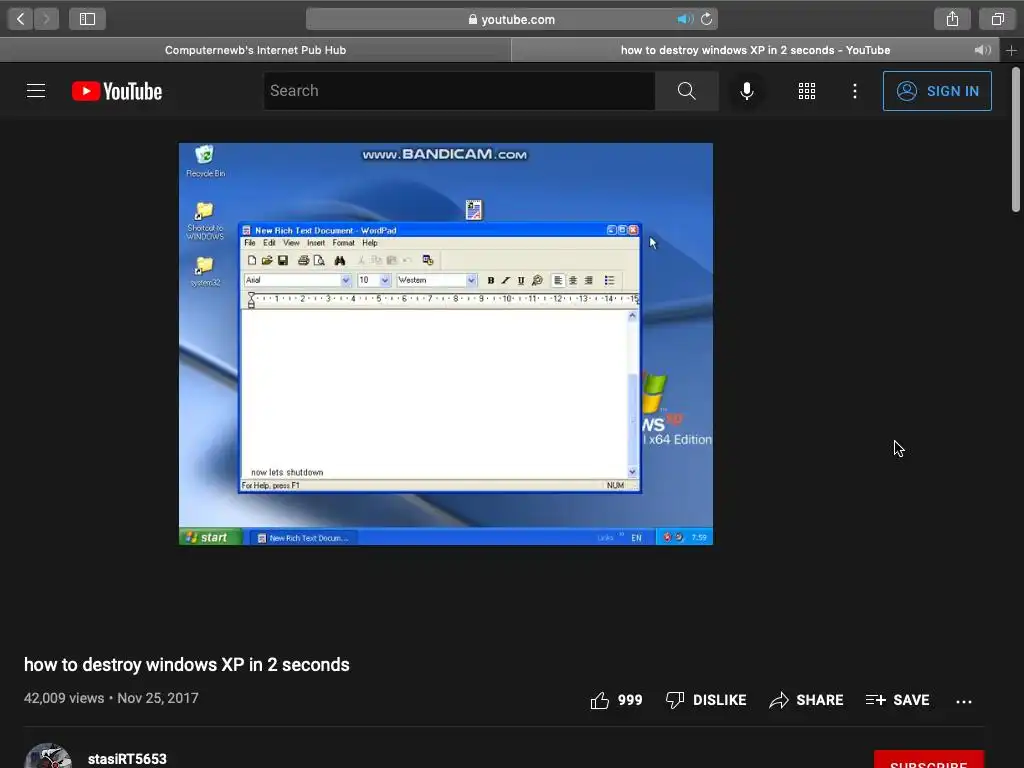1024x768 pixels.
Task: Align text left in WordPad
Action: 558,280
